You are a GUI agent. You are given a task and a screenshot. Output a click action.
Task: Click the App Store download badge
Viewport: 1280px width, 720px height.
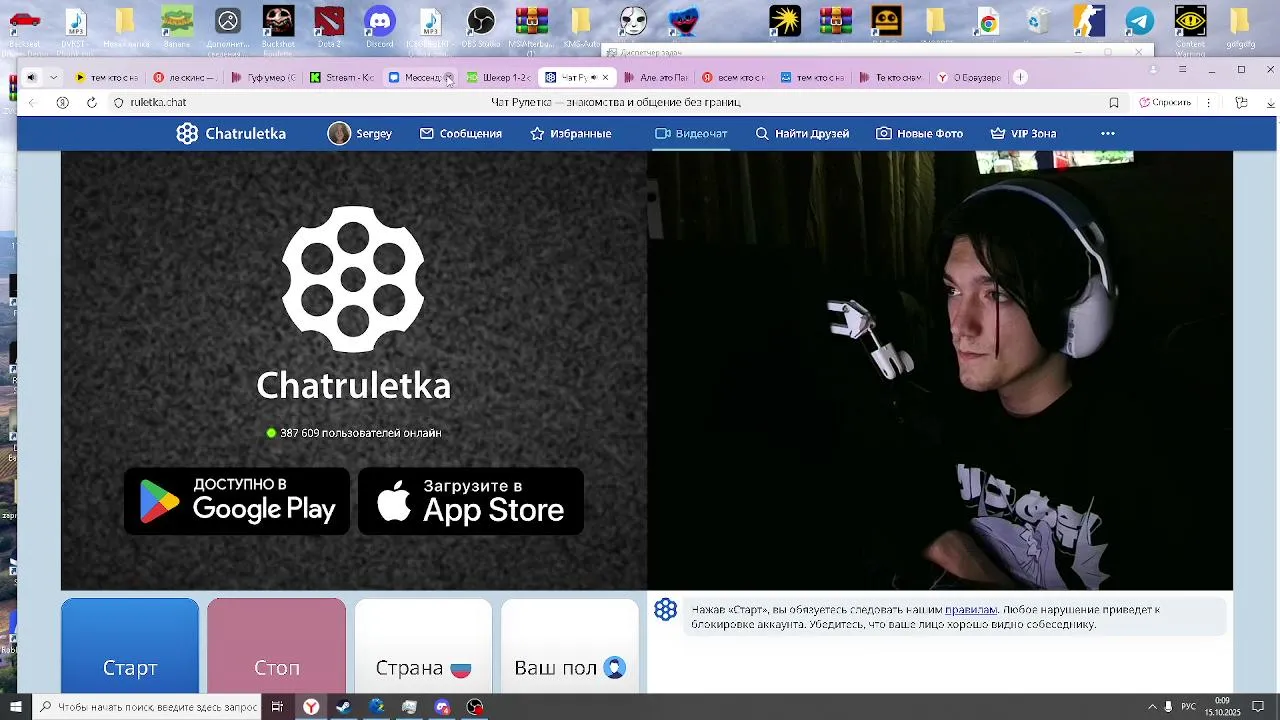(471, 501)
